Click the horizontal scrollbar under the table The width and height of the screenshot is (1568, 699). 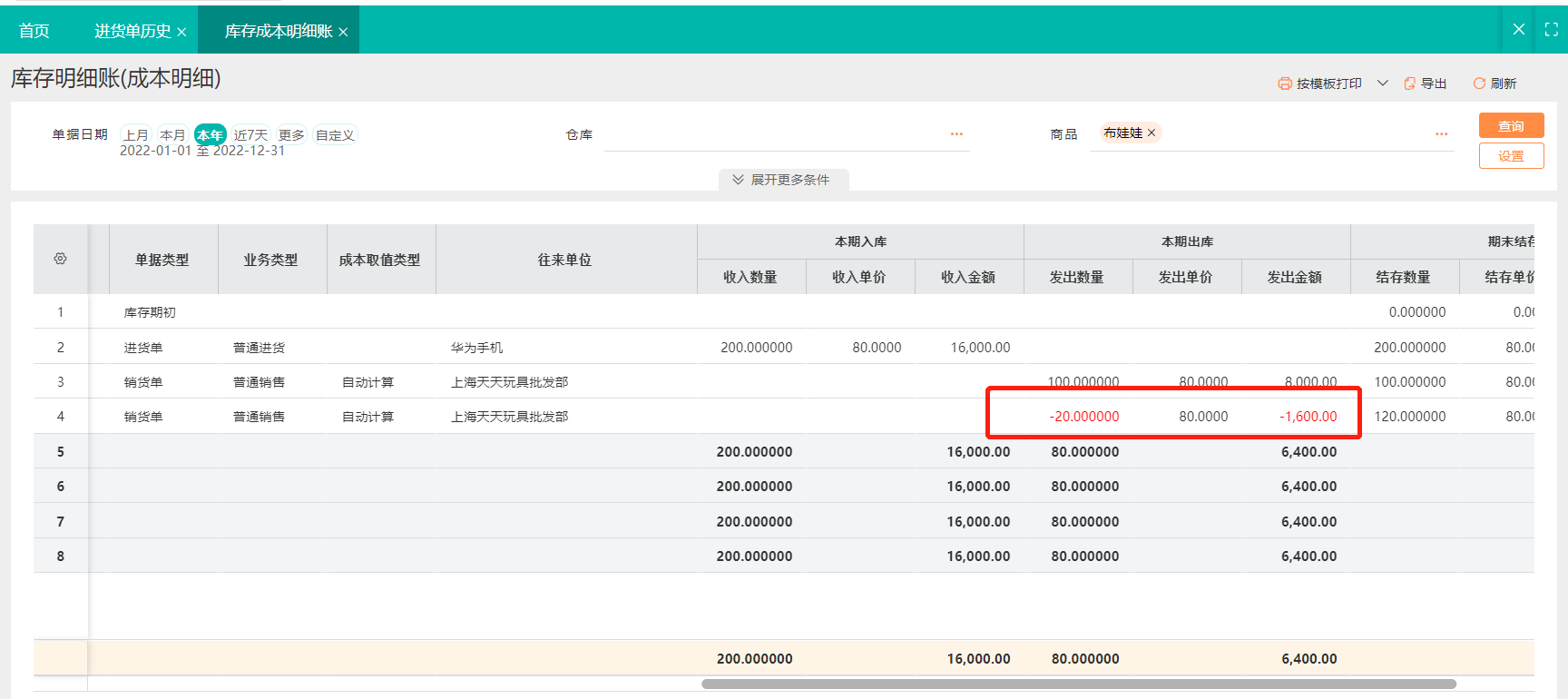1078,684
